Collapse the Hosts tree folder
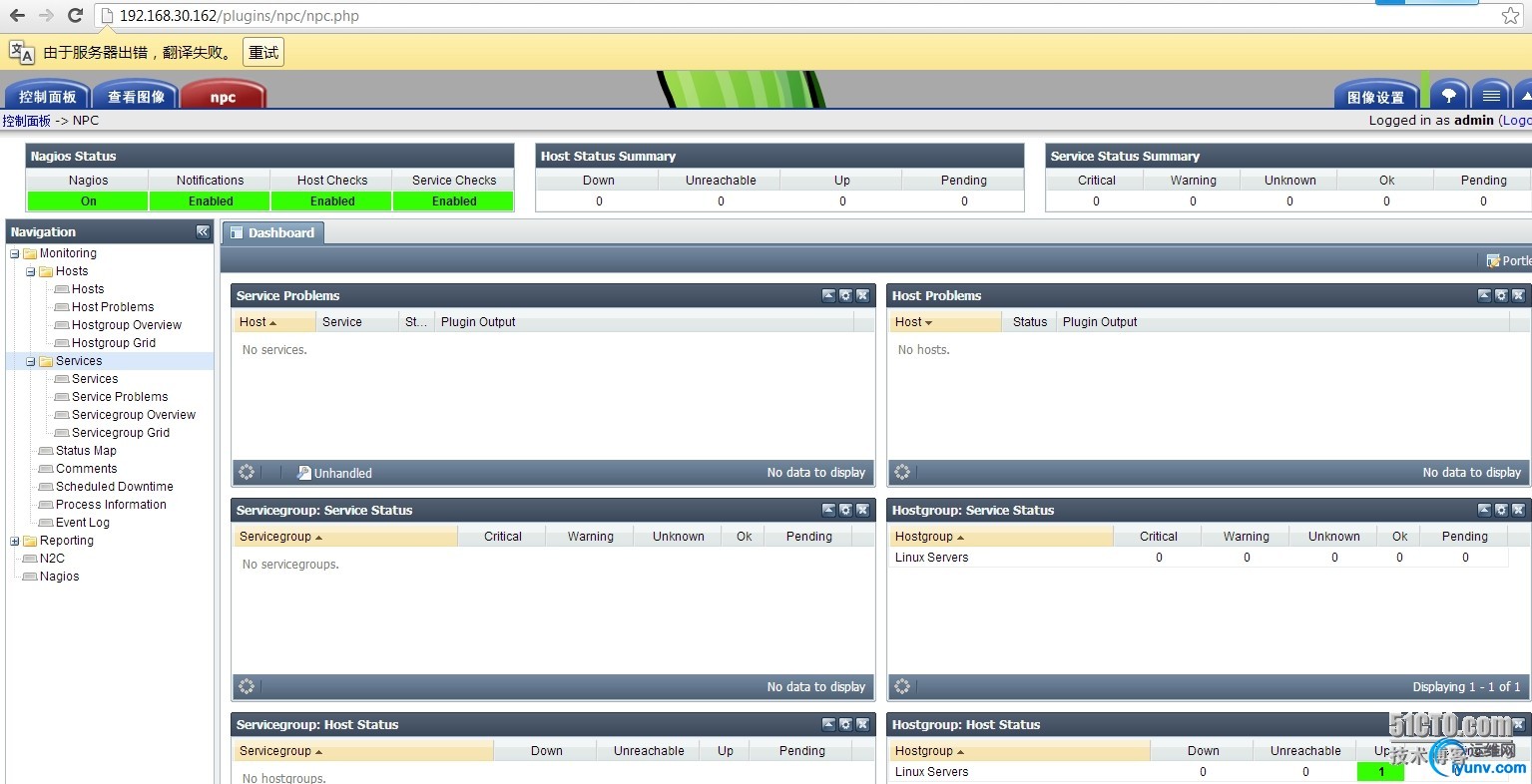This screenshot has height=784, width=1532. pos(30,271)
